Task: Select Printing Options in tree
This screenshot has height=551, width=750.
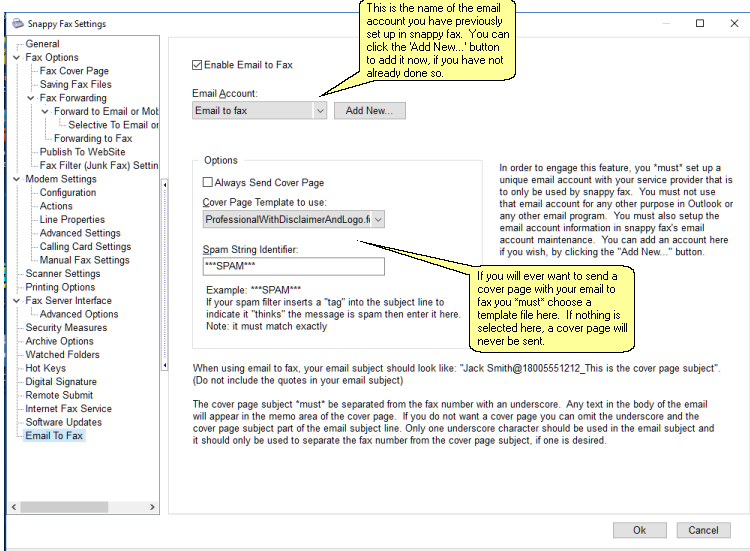Action: (x=60, y=287)
